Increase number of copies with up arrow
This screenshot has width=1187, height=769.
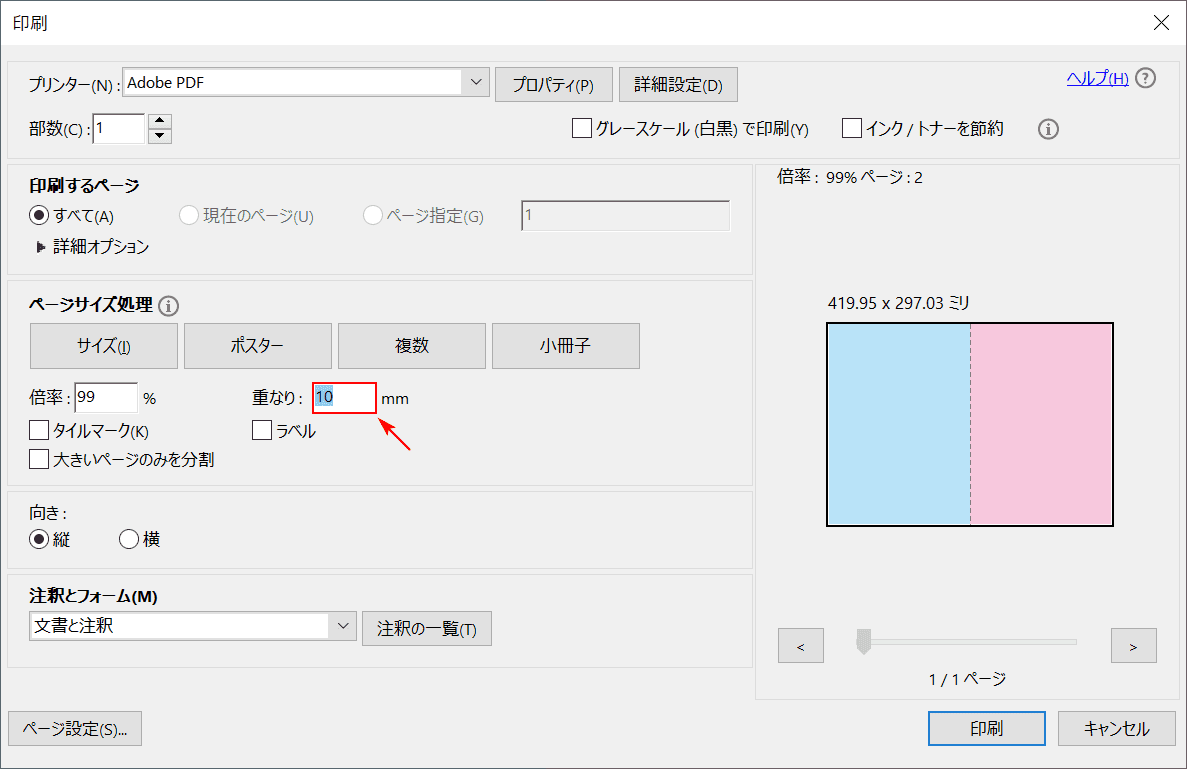click(160, 121)
